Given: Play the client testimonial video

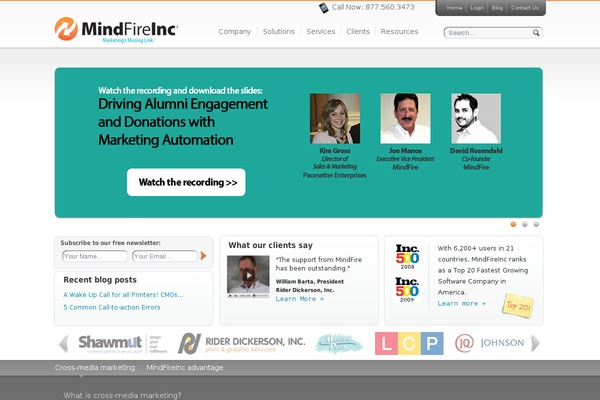Looking at the screenshot, I should click(248, 275).
